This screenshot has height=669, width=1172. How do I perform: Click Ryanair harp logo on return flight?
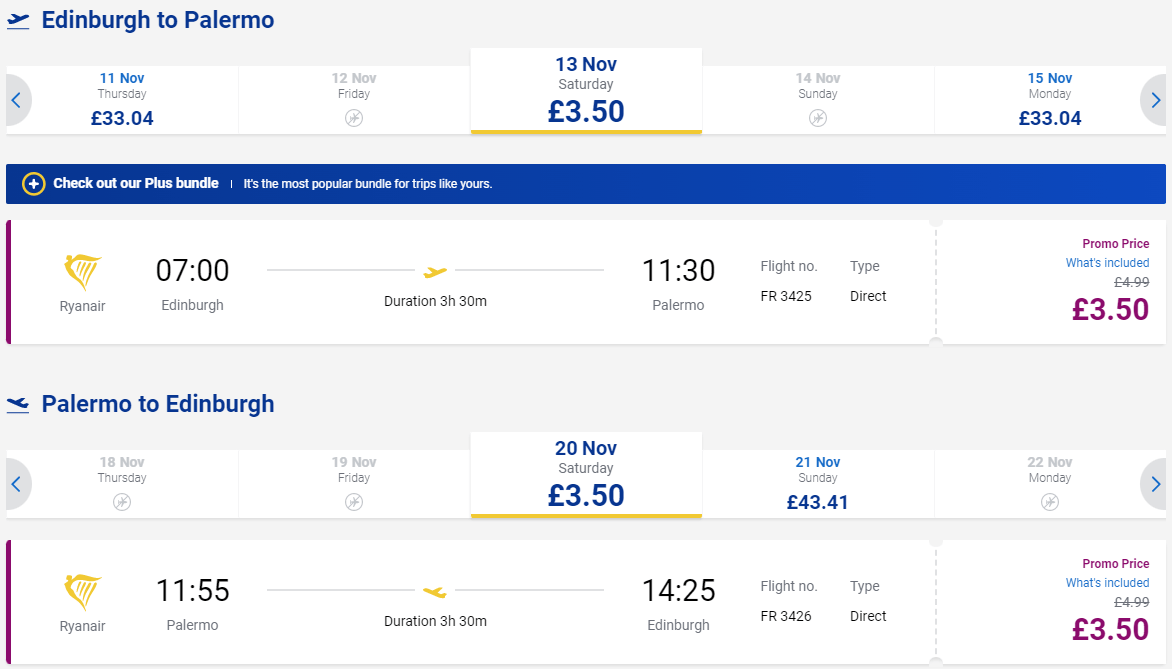(x=82, y=592)
